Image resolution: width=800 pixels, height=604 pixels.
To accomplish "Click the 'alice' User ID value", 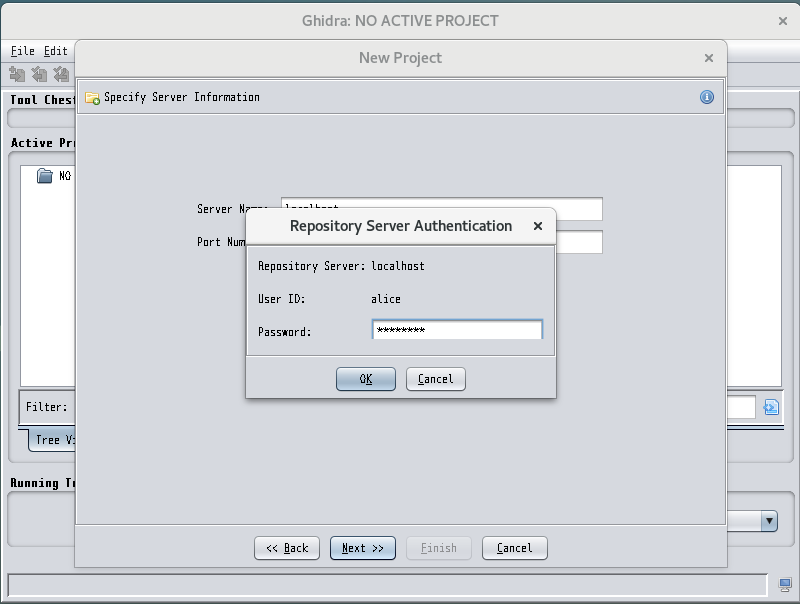I will coord(386,299).
